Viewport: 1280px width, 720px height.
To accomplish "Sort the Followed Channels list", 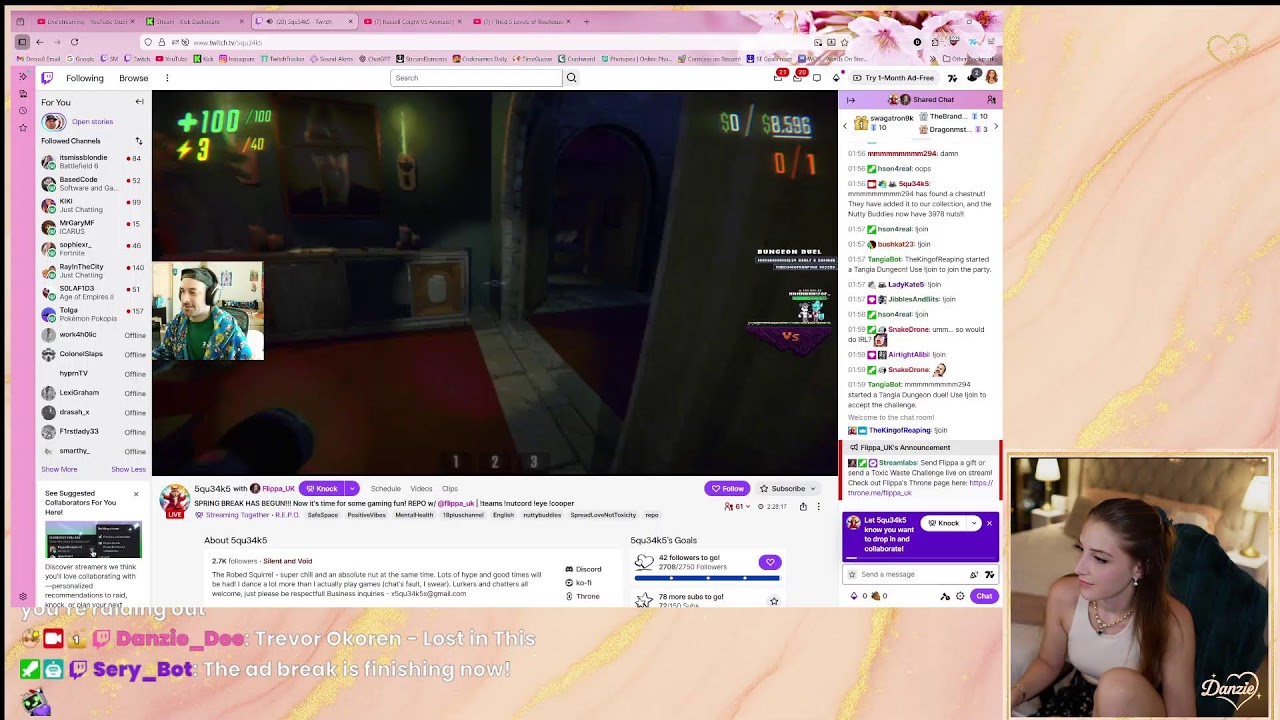I will point(139,141).
